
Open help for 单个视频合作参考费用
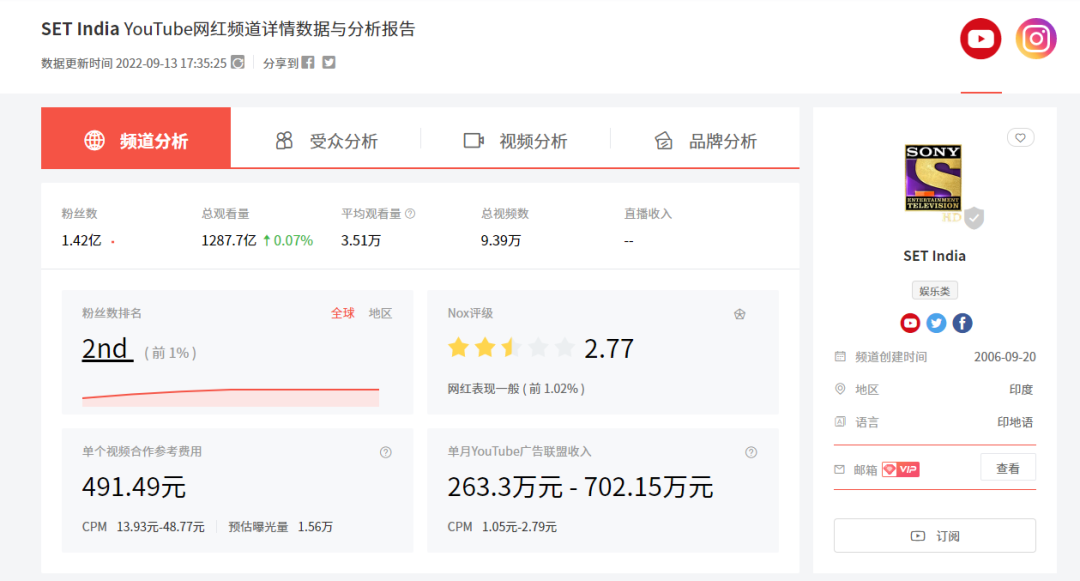(386, 452)
